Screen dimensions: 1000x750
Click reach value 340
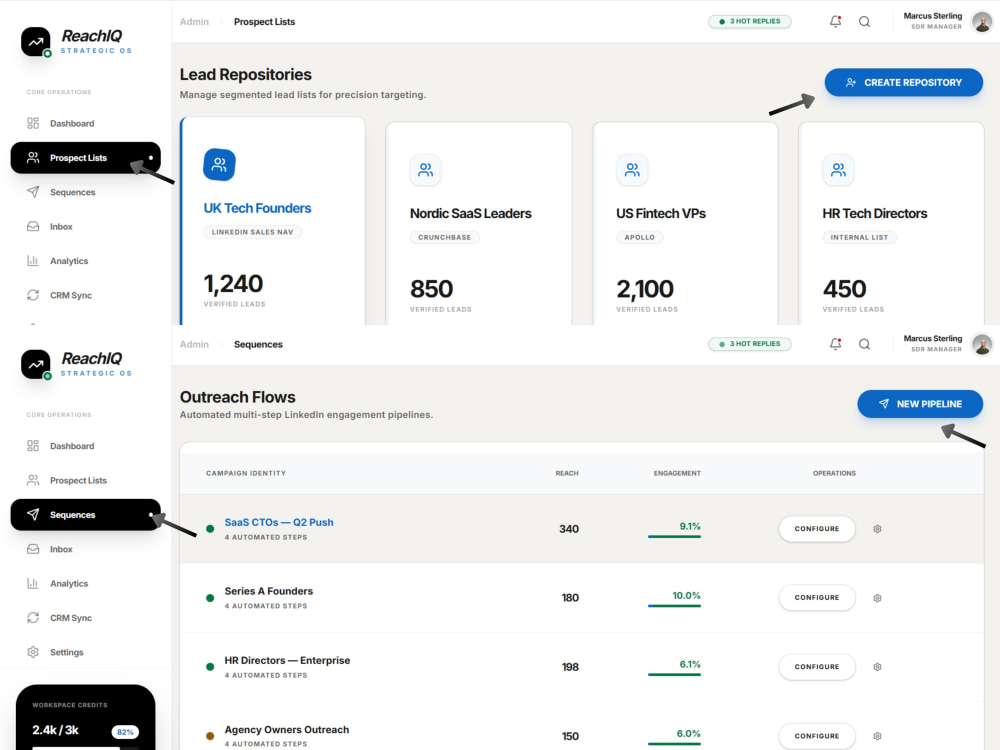click(x=569, y=529)
